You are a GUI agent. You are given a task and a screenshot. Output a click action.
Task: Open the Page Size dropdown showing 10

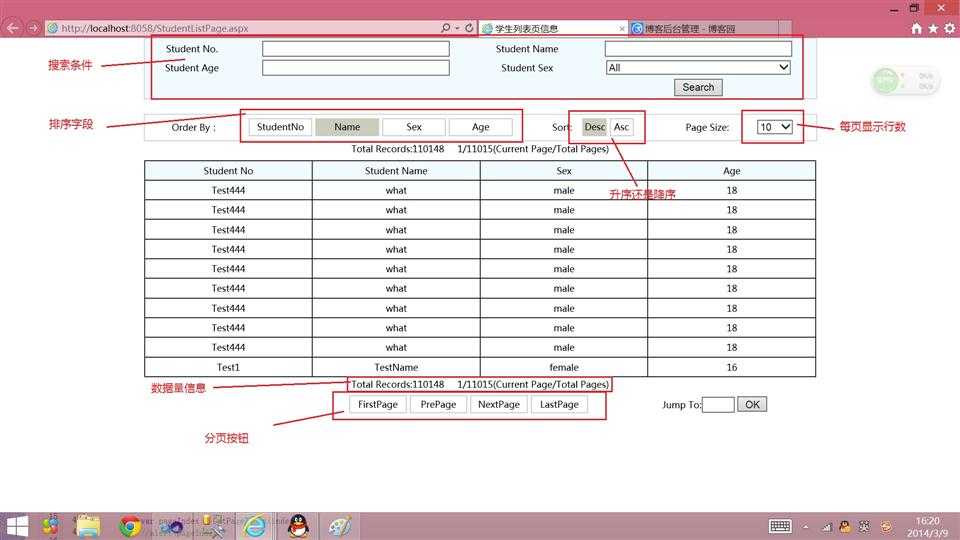coord(775,127)
